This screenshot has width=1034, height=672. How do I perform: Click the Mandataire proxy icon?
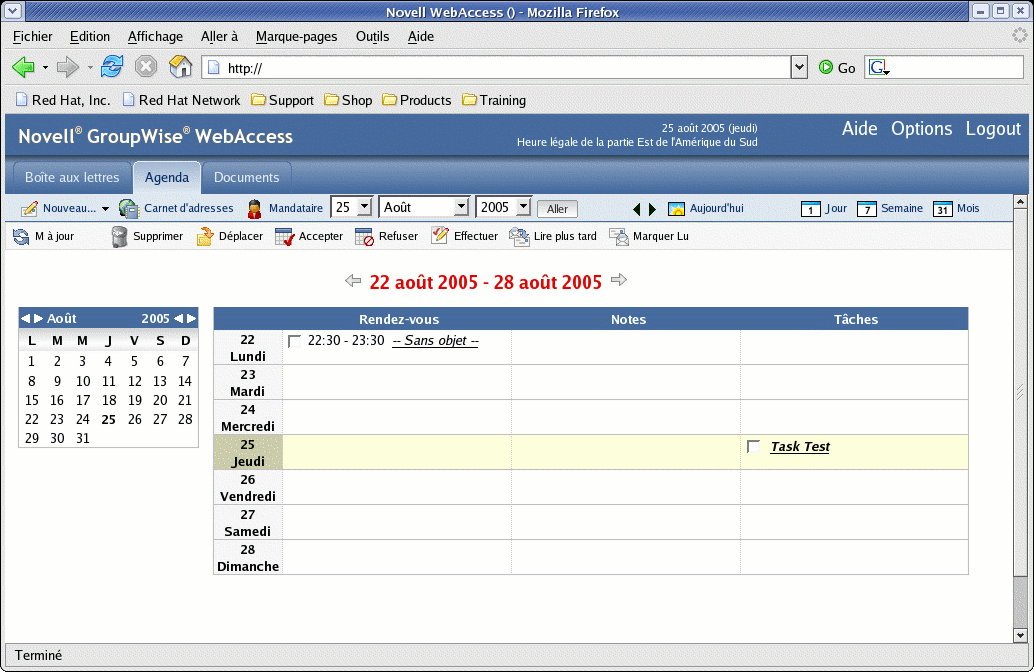(x=255, y=208)
